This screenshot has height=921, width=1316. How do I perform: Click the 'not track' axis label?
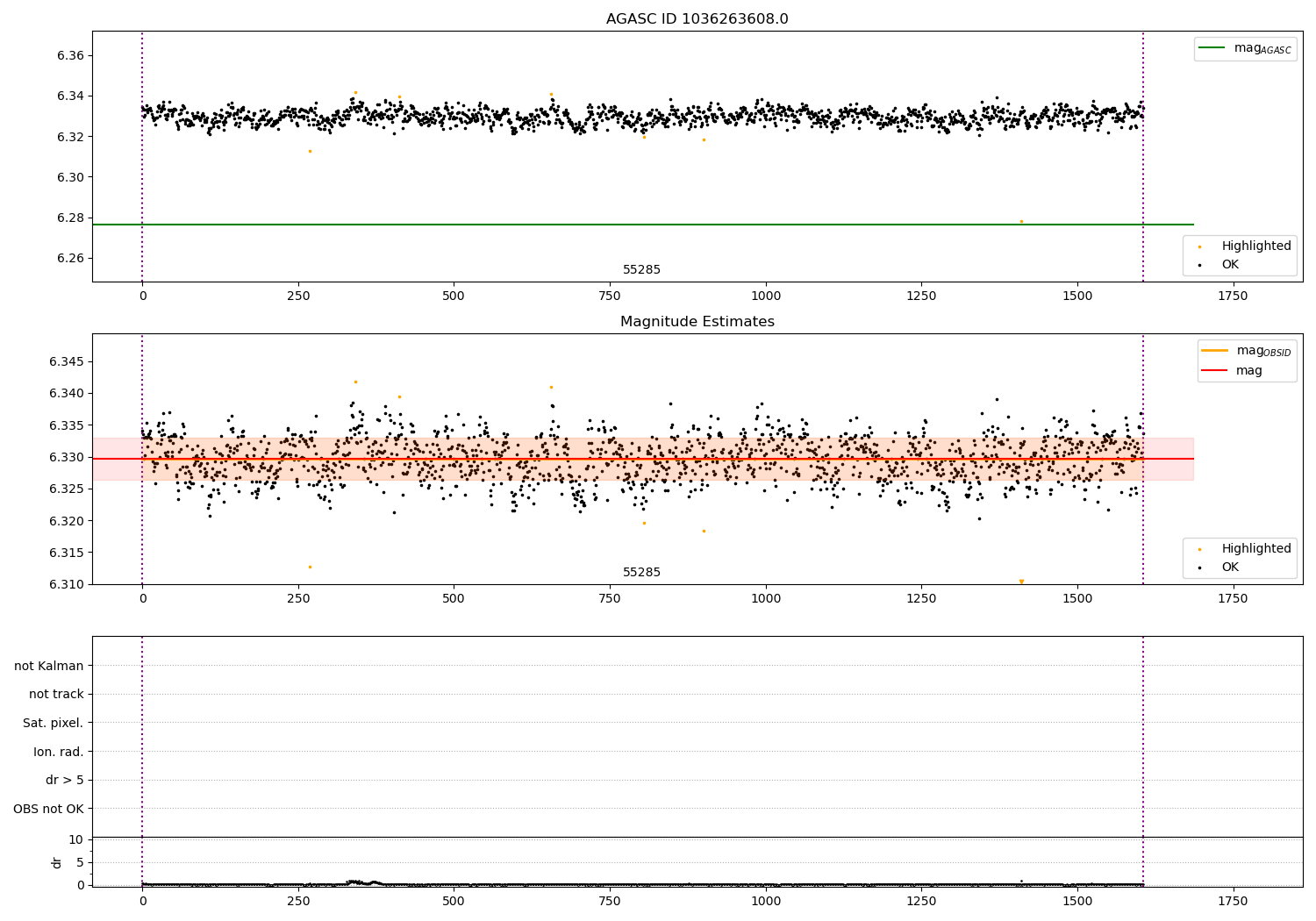[x=56, y=694]
